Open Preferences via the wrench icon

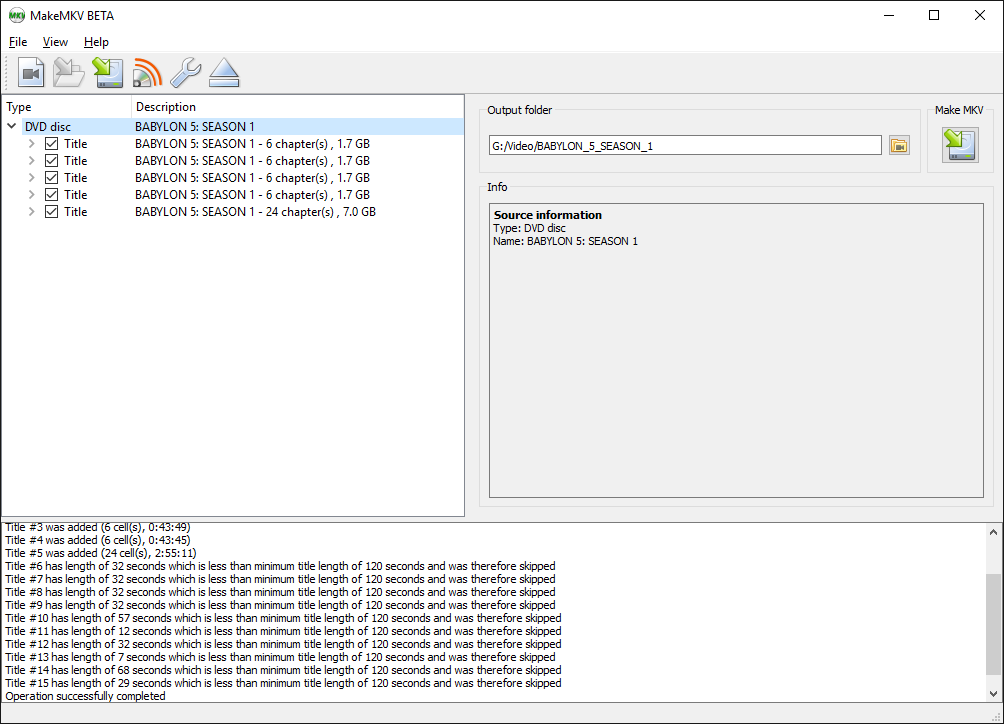click(185, 73)
